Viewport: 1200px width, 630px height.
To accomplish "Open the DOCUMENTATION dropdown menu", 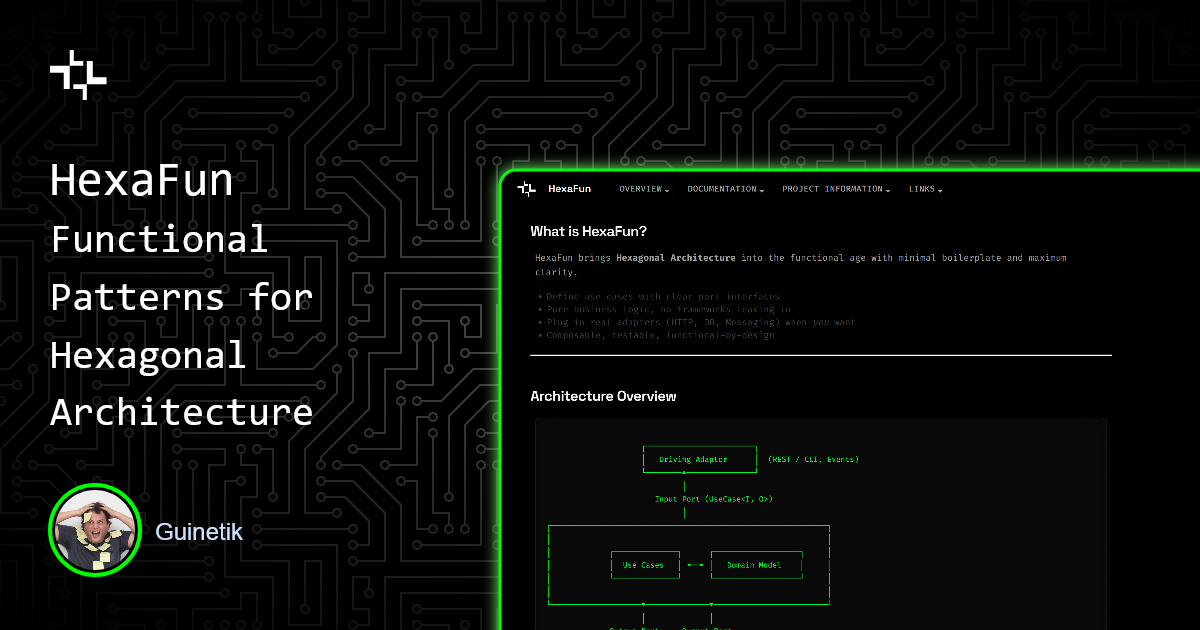I will 724,189.
